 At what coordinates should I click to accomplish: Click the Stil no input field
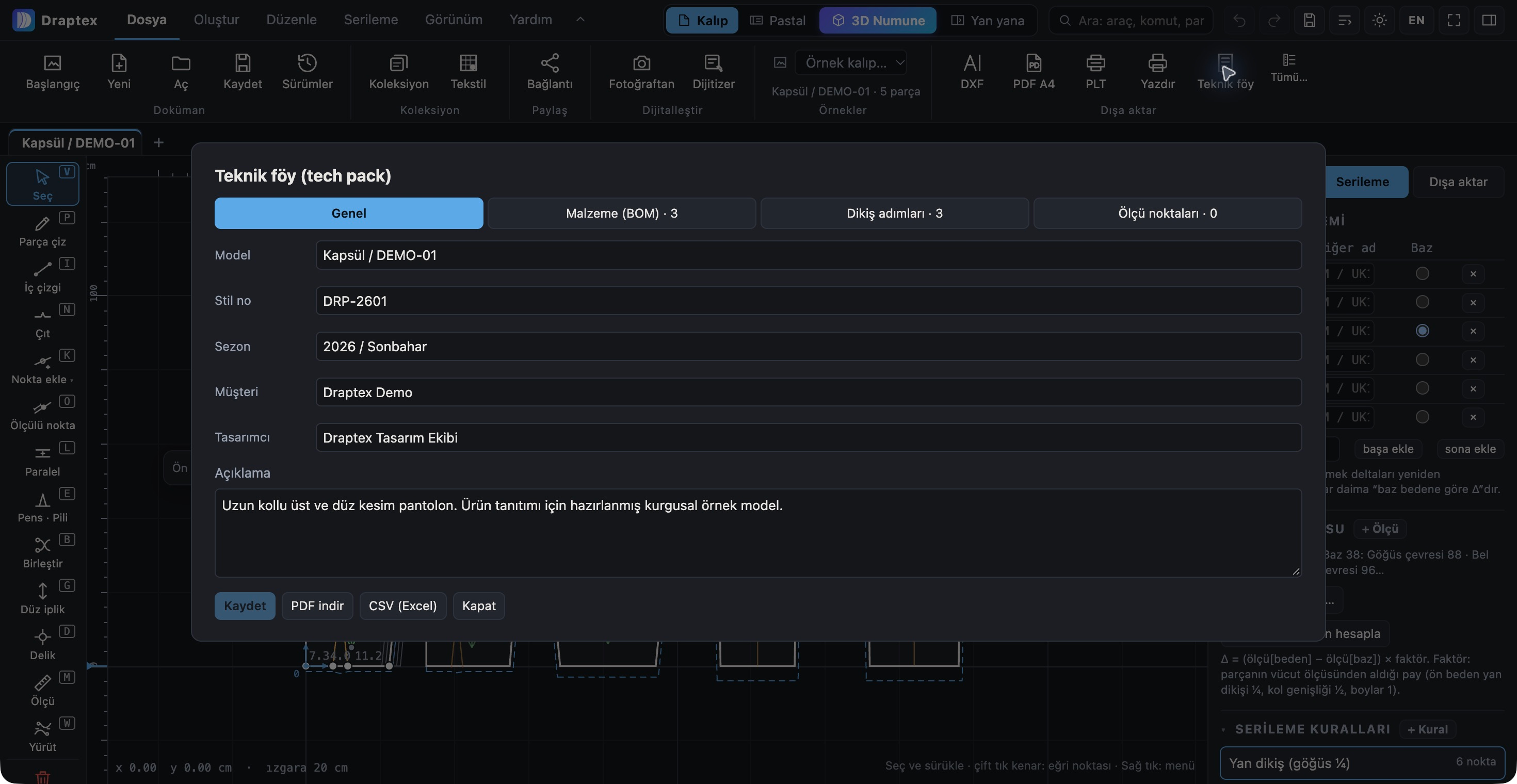click(808, 301)
